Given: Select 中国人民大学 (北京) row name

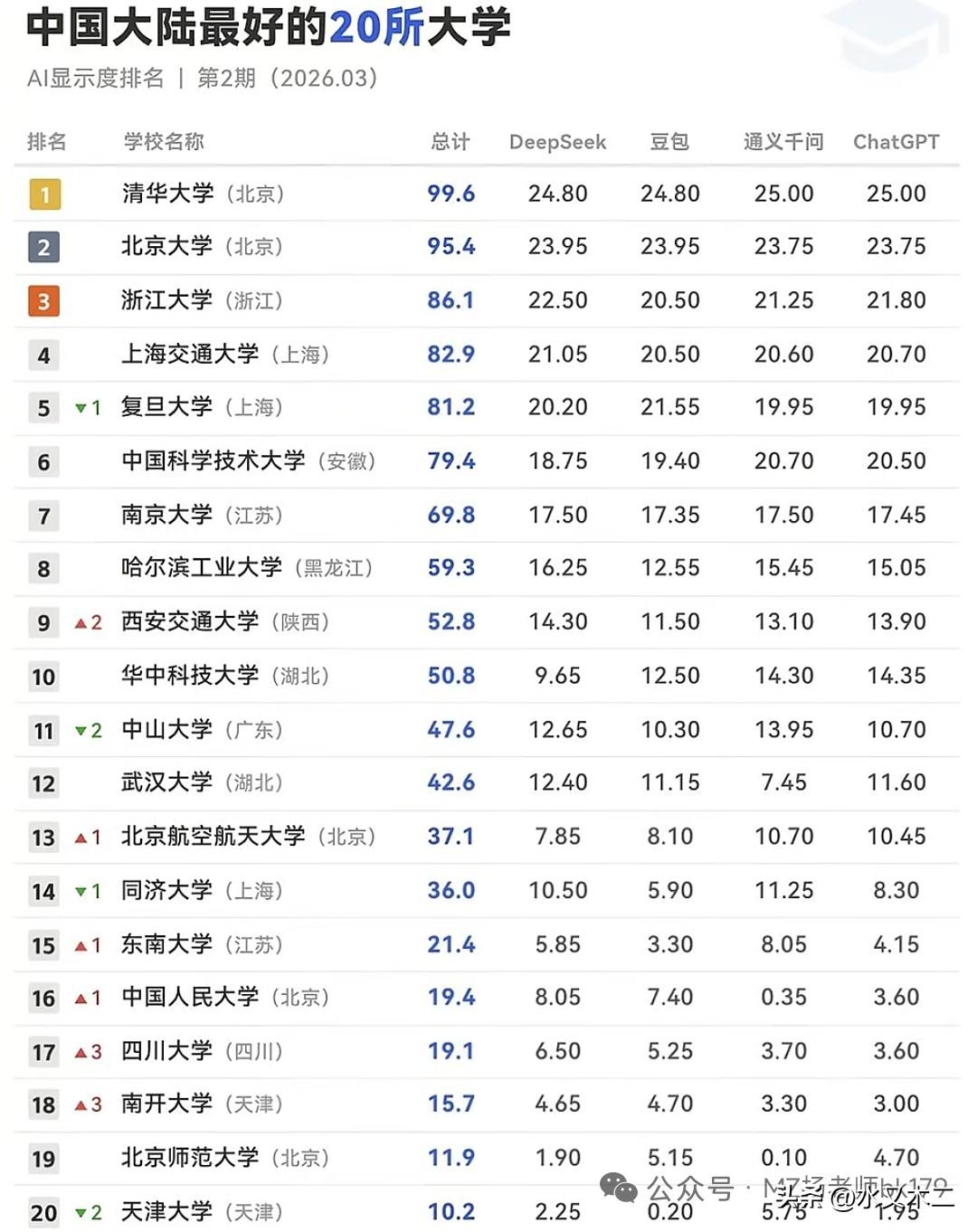Looking at the screenshot, I should 226,997.
